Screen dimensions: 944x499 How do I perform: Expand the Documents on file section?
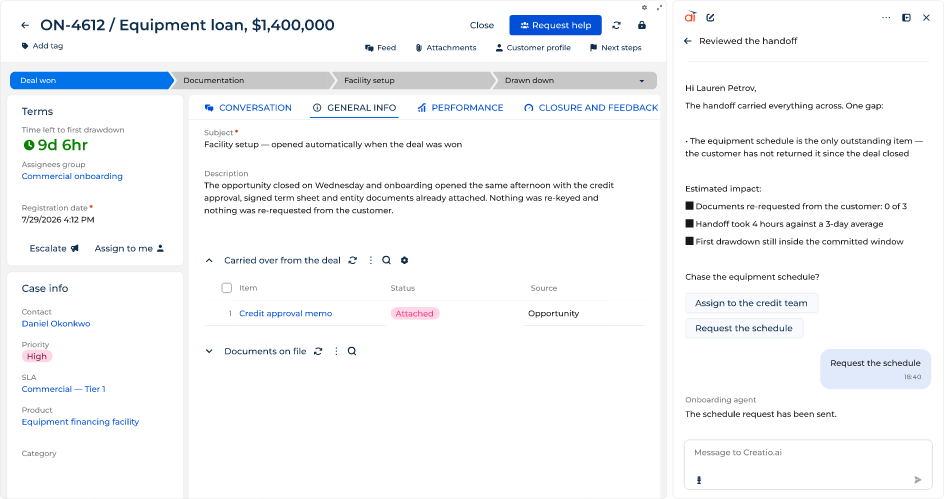click(209, 351)
